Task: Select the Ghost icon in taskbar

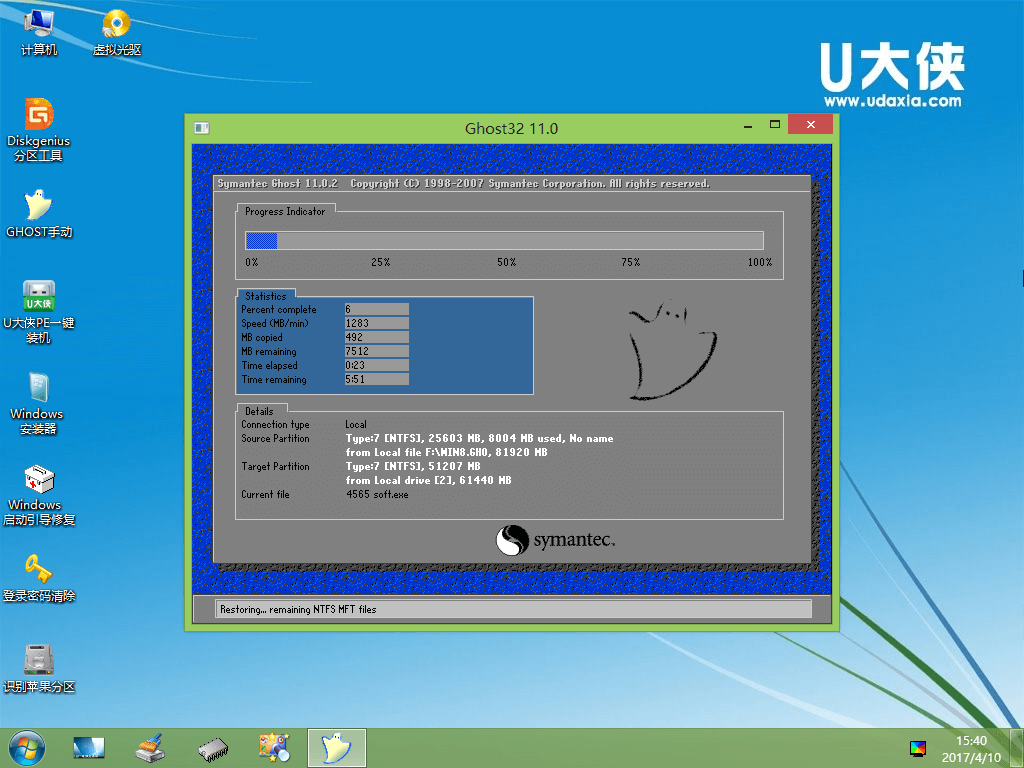Action: [x=336, y=748]
